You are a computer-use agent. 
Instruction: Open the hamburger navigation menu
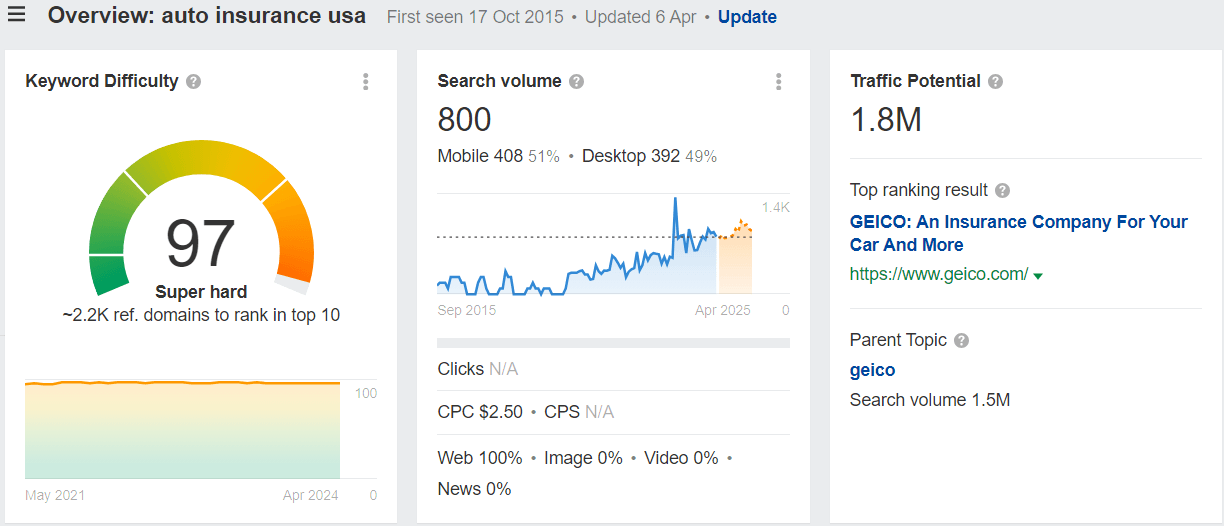click(16, 15)
